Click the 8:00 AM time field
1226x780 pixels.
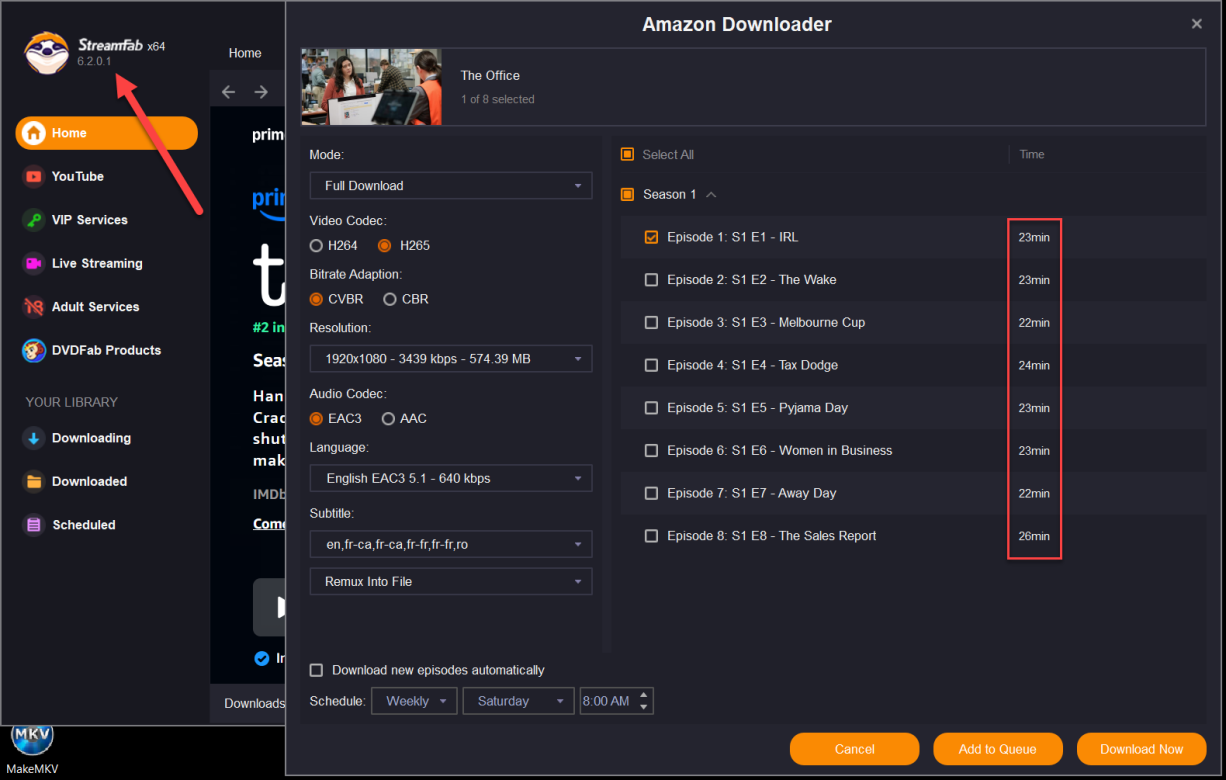(x=606, y=701)
